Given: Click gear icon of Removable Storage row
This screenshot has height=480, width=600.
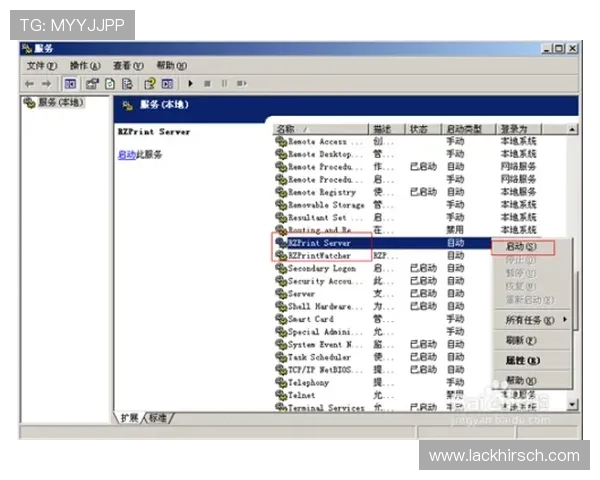Looking at the screenshot, I should coord(281,204).
